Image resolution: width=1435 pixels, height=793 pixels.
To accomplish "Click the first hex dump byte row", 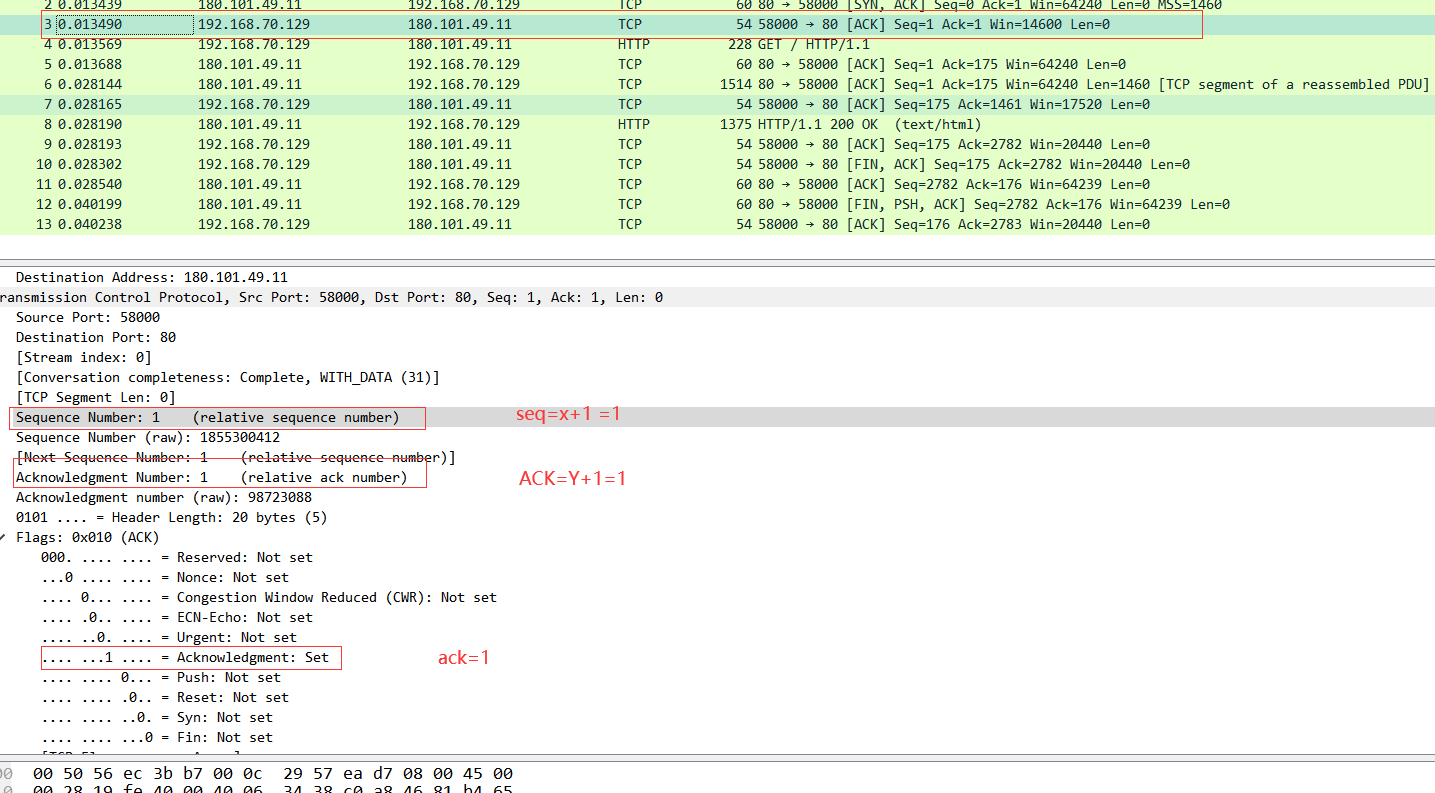I will point(272,773).
